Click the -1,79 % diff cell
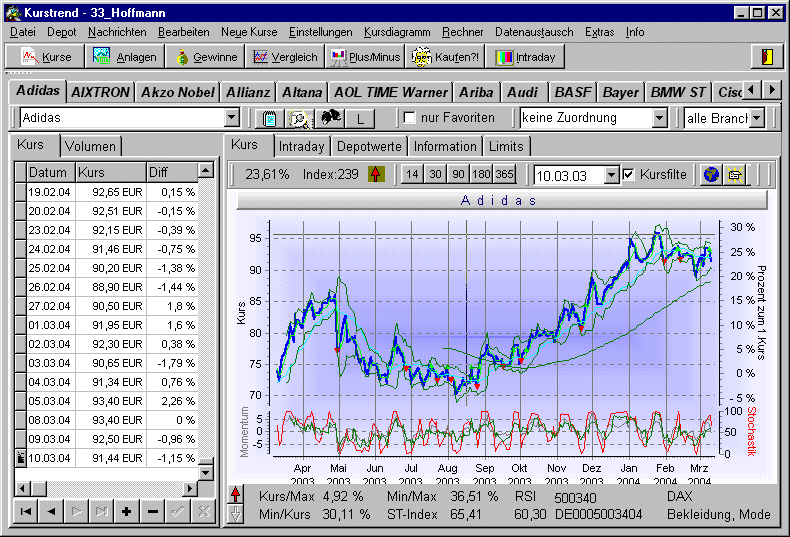The height and width of the screenshot is (537, 790). (x=172, y=364)
